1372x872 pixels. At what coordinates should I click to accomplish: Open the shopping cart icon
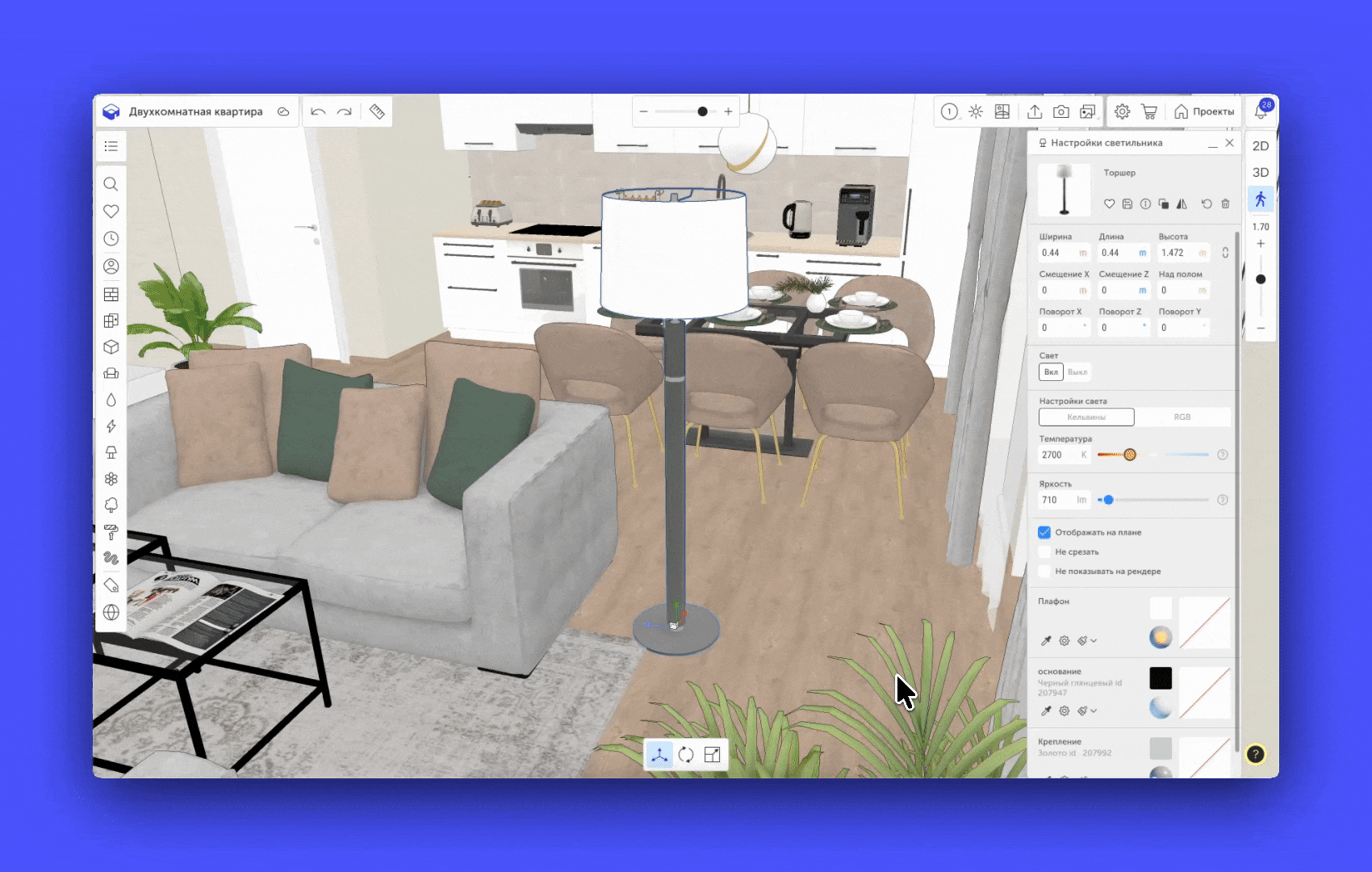pyautogui.click(x=1149, y=111)
